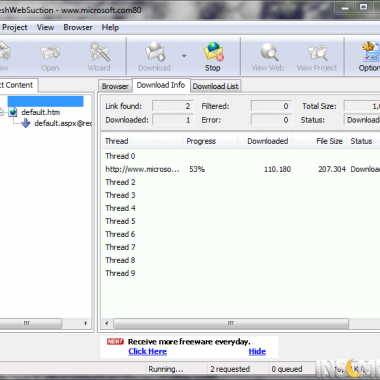Viewport: 380px width, 380px height.
Task: Follow the Click Here freeware link
Action: [148, 352]
